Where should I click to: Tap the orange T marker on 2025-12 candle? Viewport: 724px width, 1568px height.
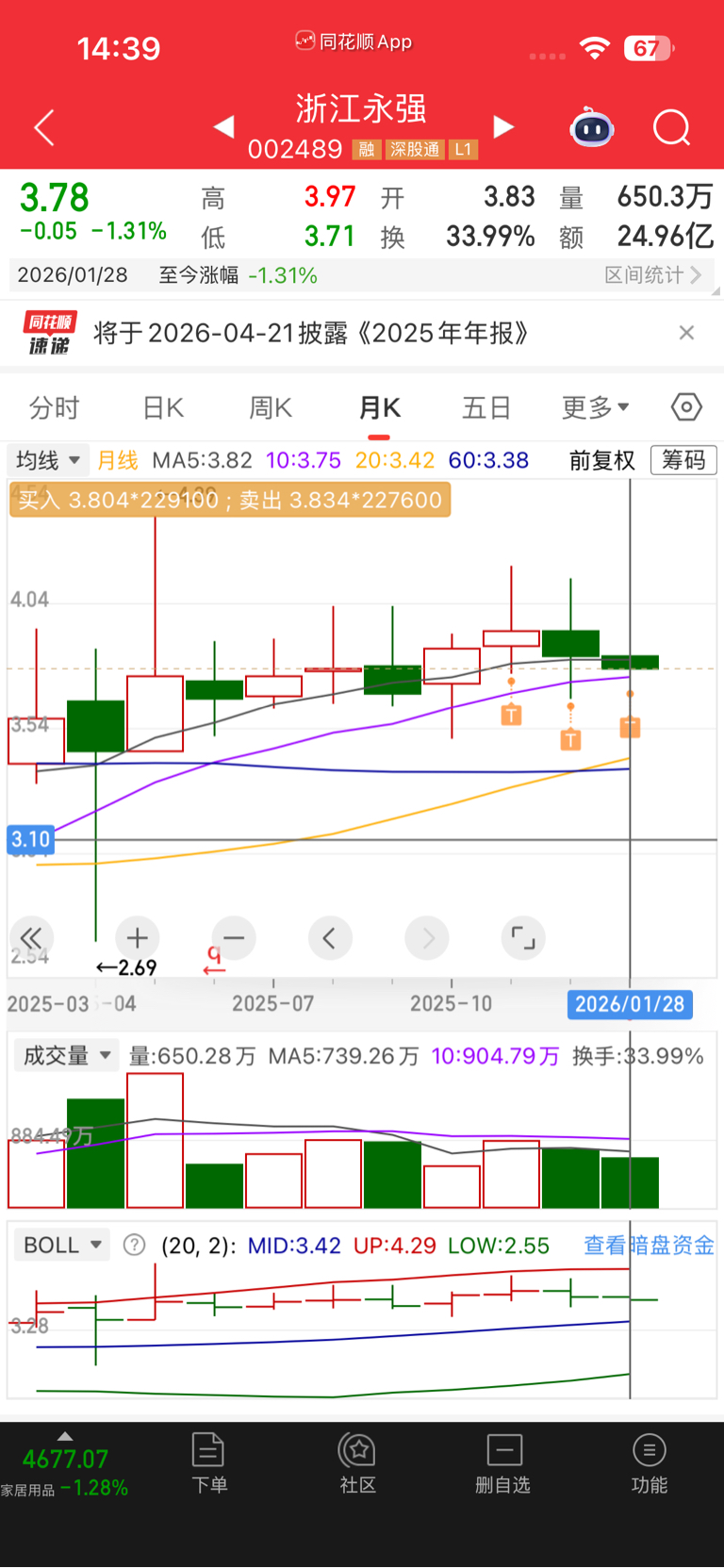click(x=570, y=739)
